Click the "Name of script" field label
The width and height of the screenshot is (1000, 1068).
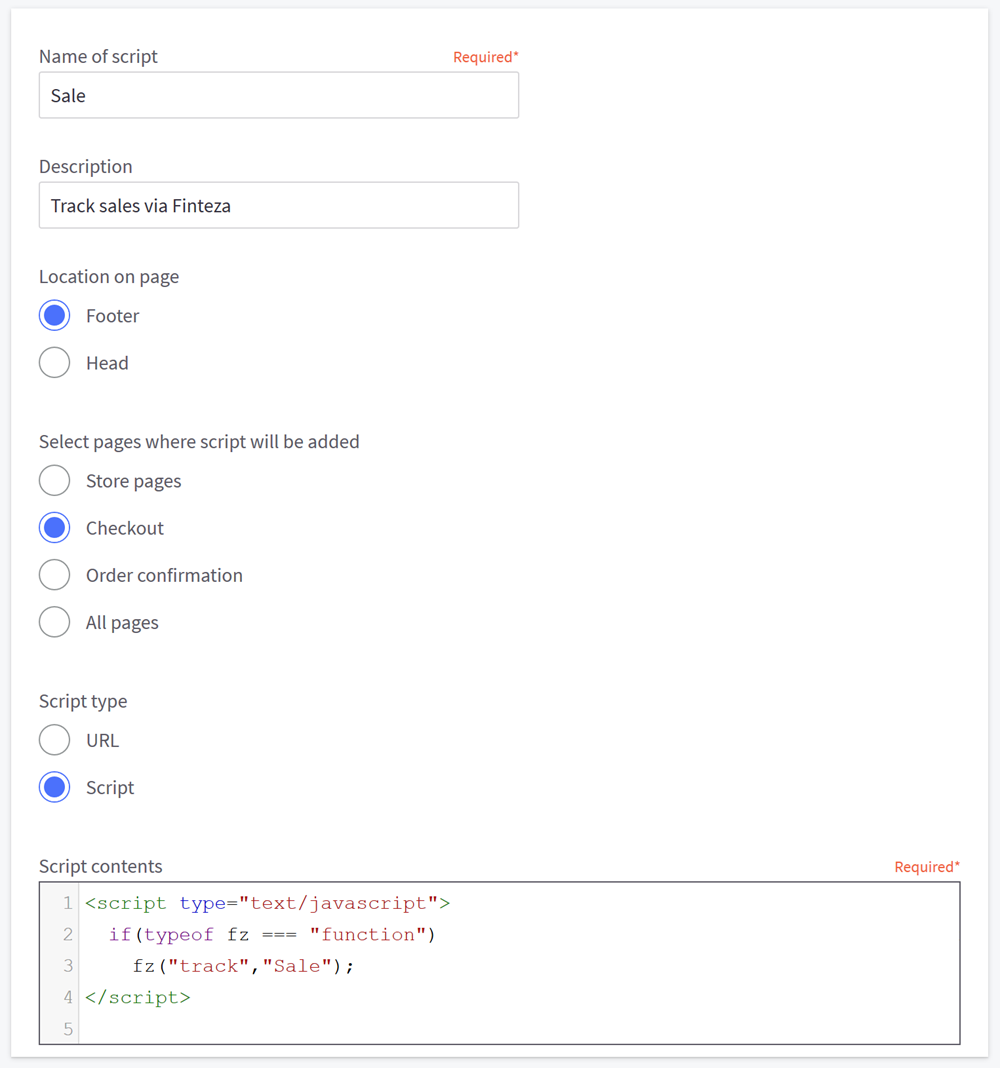[x=98, y=57]
